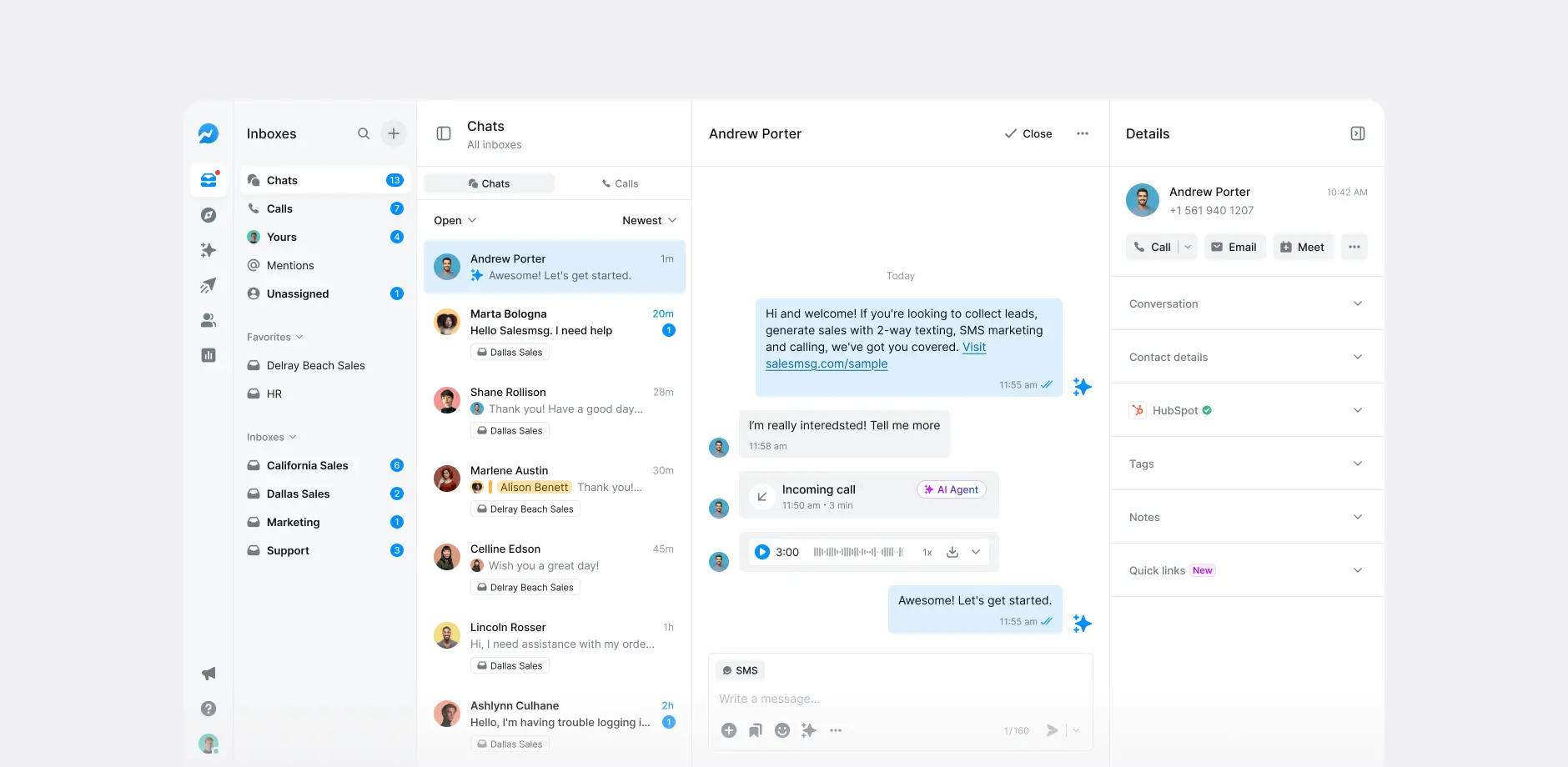The width and height of the screenshot is (1568, 767).
Task: Add new inbox with plus button
Action: click(394, 133)
